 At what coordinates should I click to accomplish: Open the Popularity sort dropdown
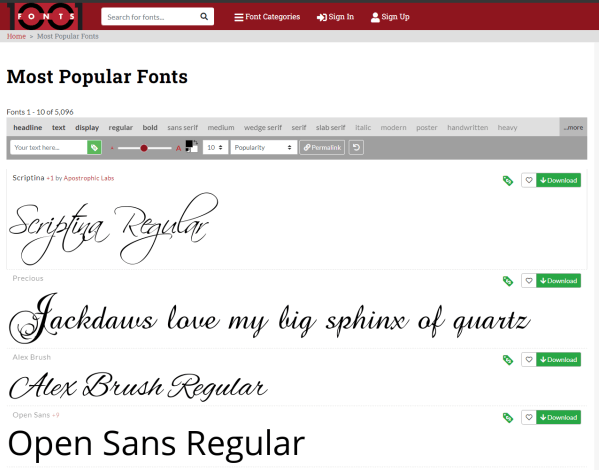pos(264,147)
